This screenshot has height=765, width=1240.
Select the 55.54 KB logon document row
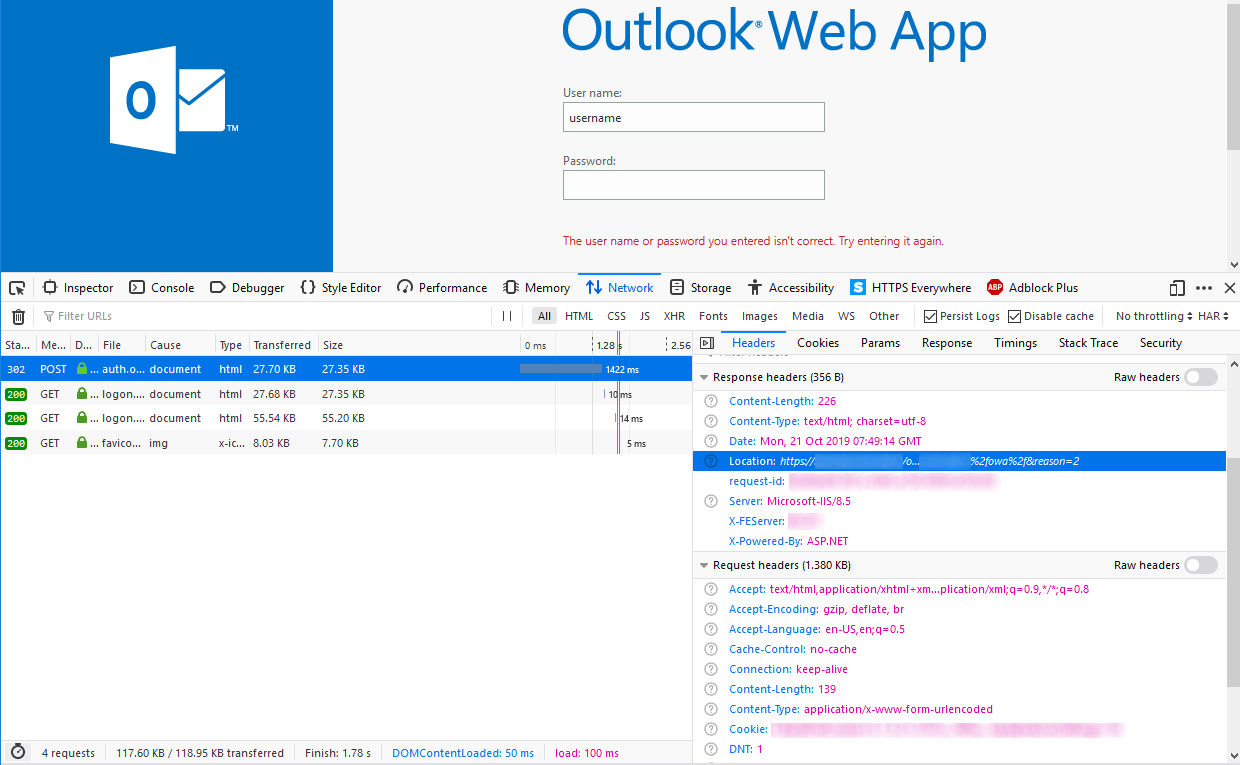346,418
